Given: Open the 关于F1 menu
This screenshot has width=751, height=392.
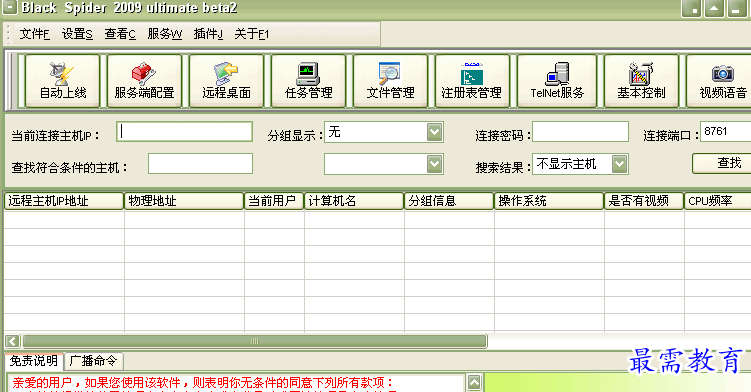Looking at the screenshot, I should (x=251, y=34).
